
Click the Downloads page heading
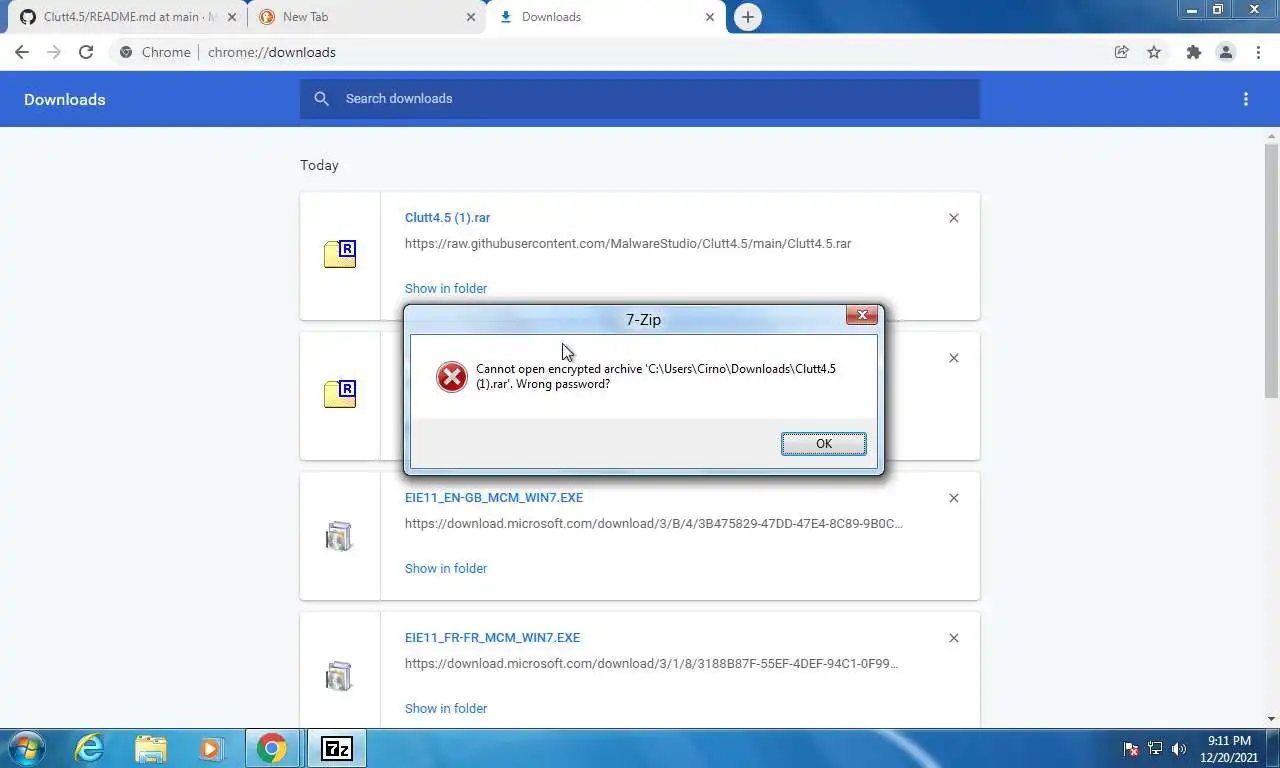click(x=65, y=99)
